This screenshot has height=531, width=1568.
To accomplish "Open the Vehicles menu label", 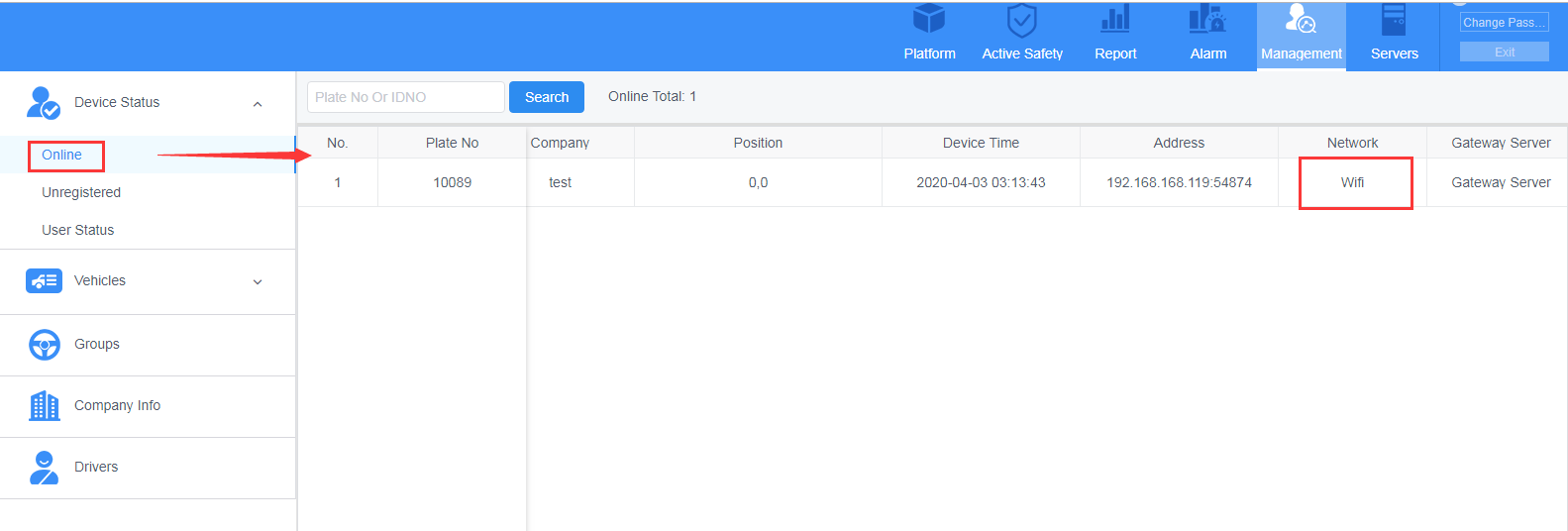I will click(100, 280).
